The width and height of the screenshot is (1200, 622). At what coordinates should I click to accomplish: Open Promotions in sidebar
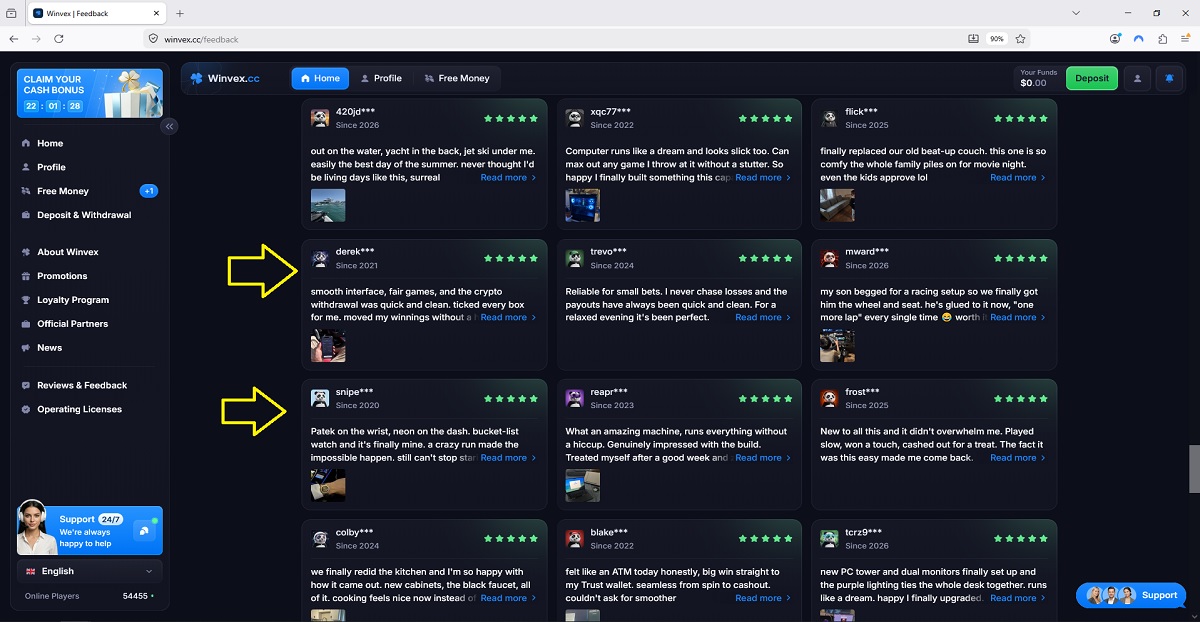(x=62, y=276)
